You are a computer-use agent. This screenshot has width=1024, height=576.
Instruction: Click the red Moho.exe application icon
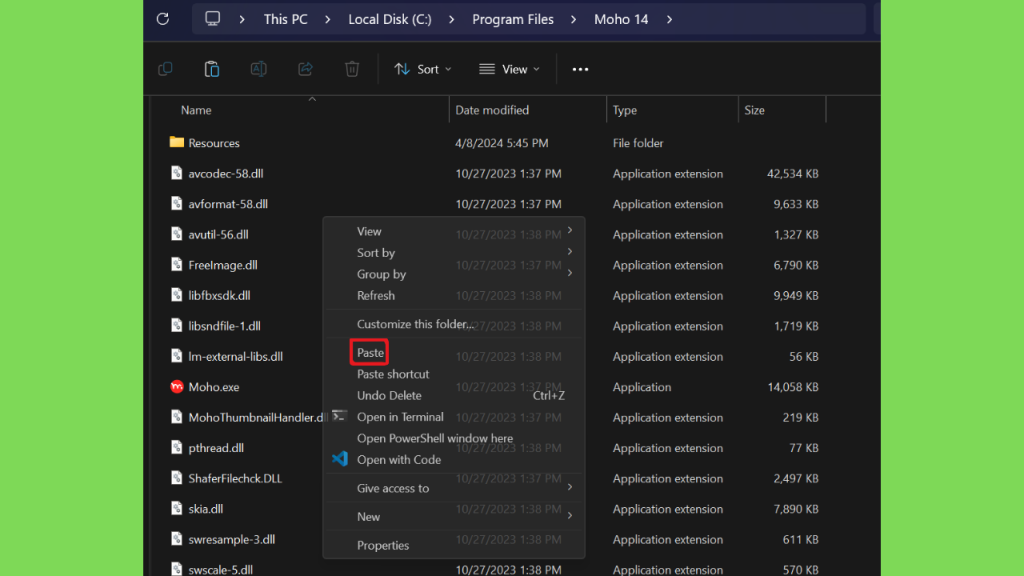coord(176,387)
